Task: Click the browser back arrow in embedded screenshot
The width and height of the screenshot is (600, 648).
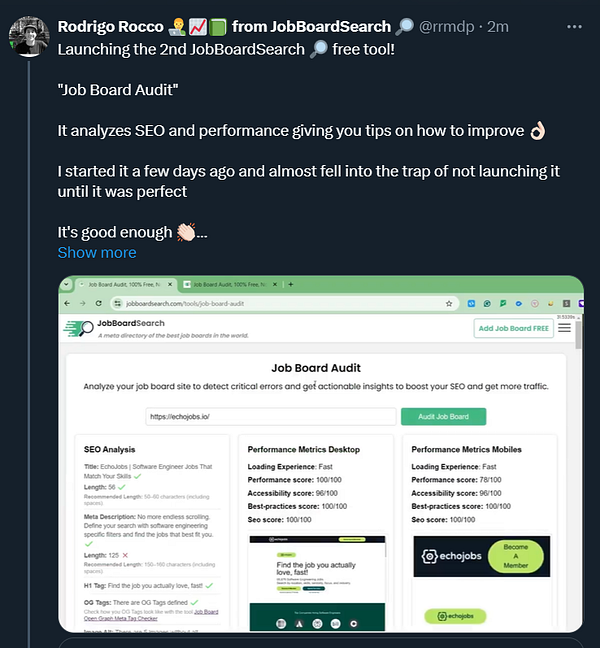Action: 67,303
